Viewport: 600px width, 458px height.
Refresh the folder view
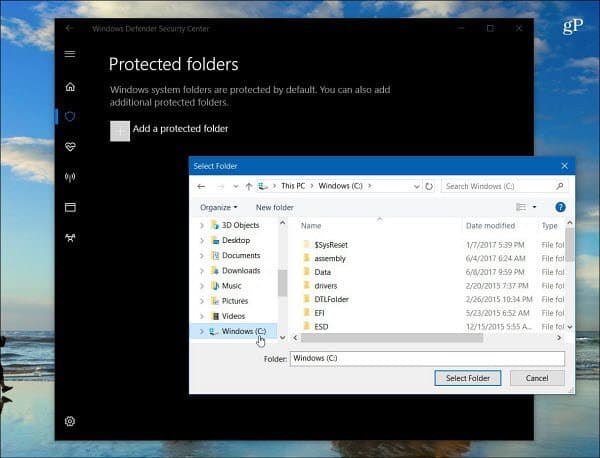(x=429, y=186)
